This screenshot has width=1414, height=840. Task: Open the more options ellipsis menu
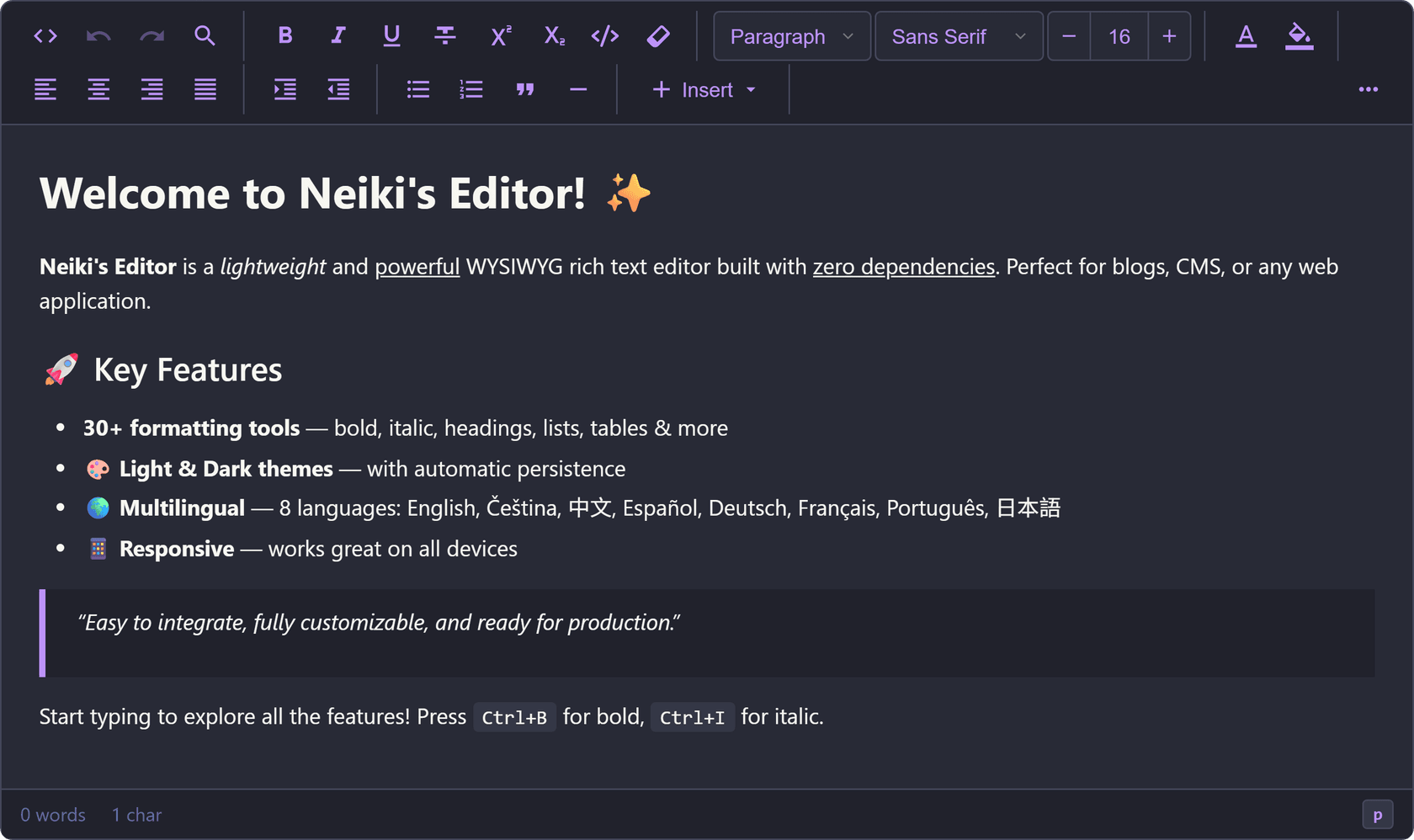[1368, 89]
